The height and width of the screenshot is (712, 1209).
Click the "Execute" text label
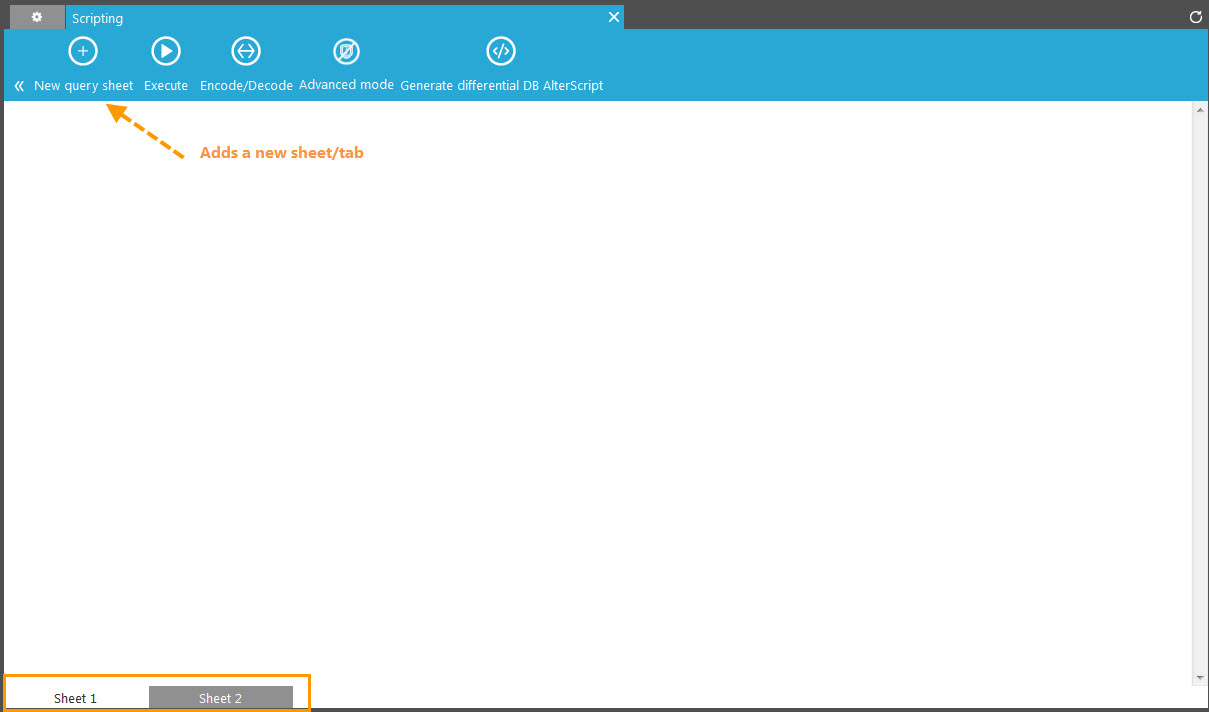166,86
